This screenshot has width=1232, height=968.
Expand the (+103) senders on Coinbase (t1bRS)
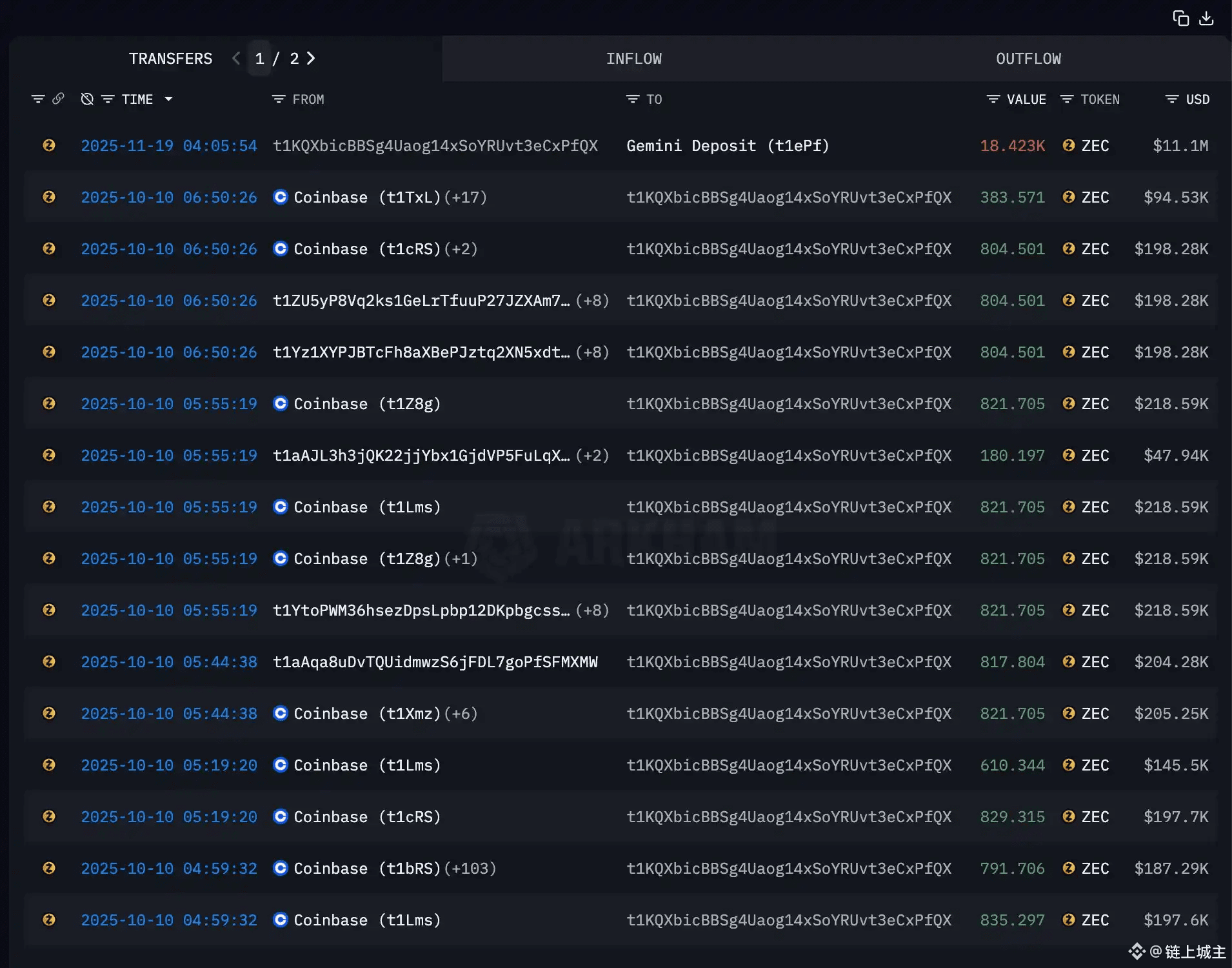470,869
